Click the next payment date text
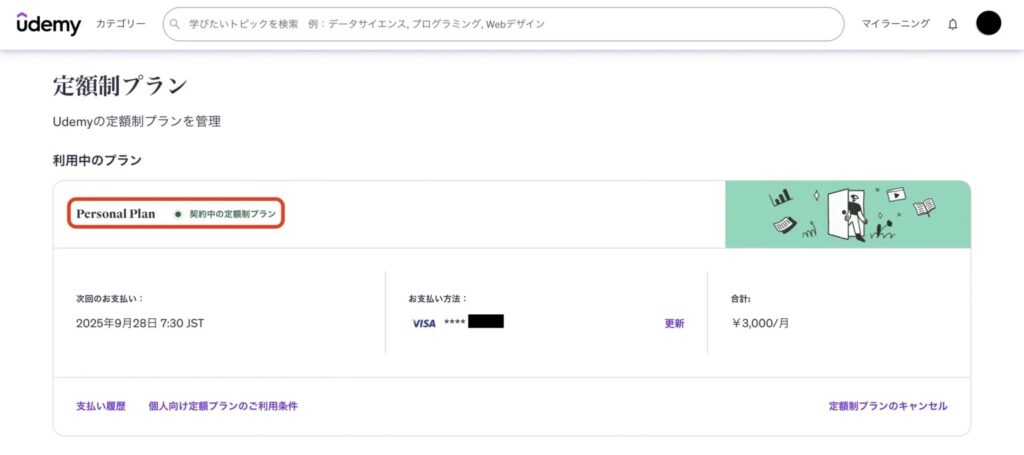 click(139, 324)
